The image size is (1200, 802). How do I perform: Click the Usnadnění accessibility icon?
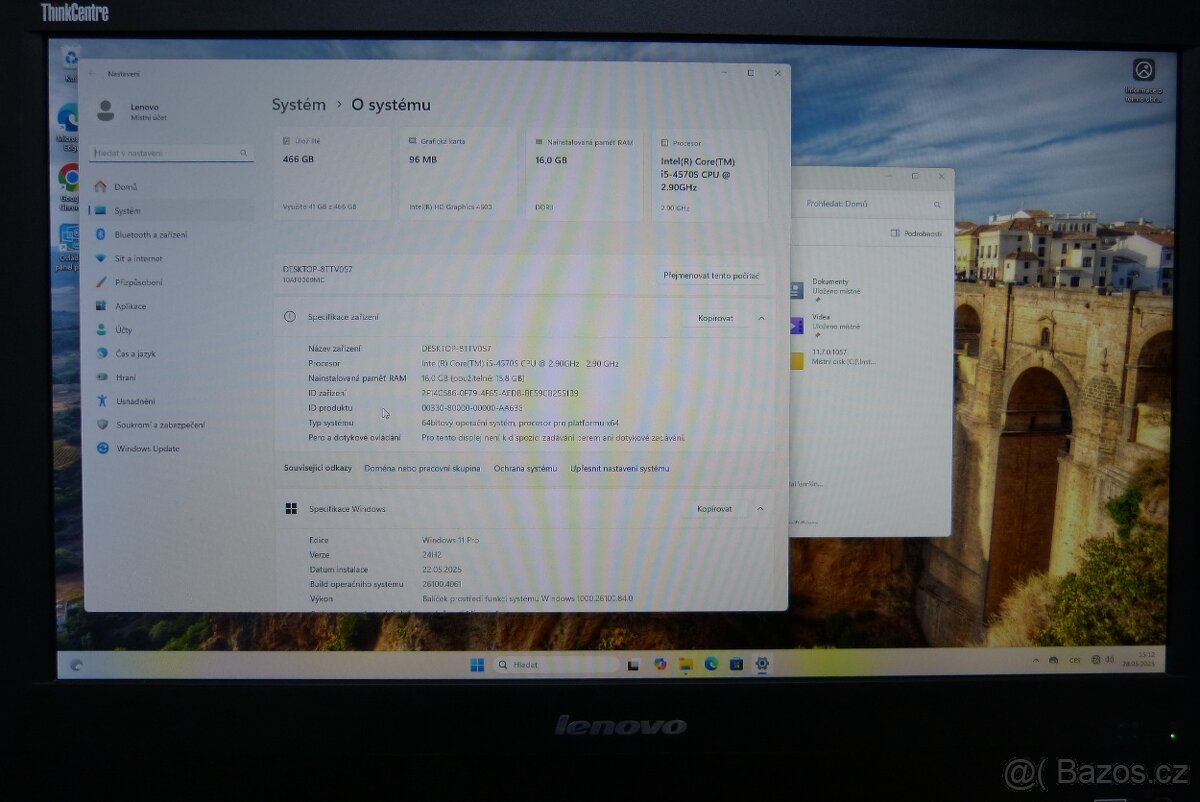point(101,401)
